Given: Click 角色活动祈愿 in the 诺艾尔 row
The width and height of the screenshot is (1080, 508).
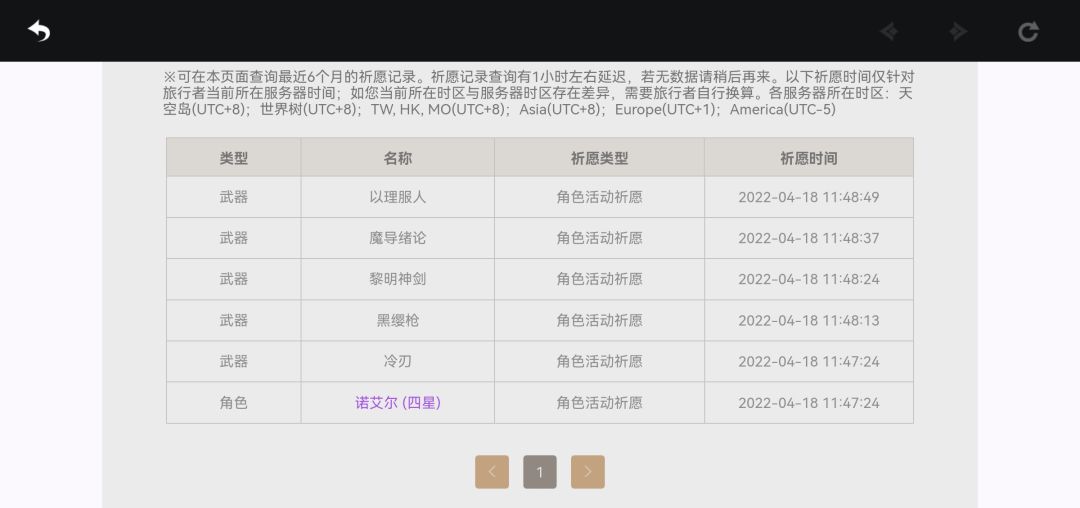Looking at the screenshot, I should pos(599,403).
